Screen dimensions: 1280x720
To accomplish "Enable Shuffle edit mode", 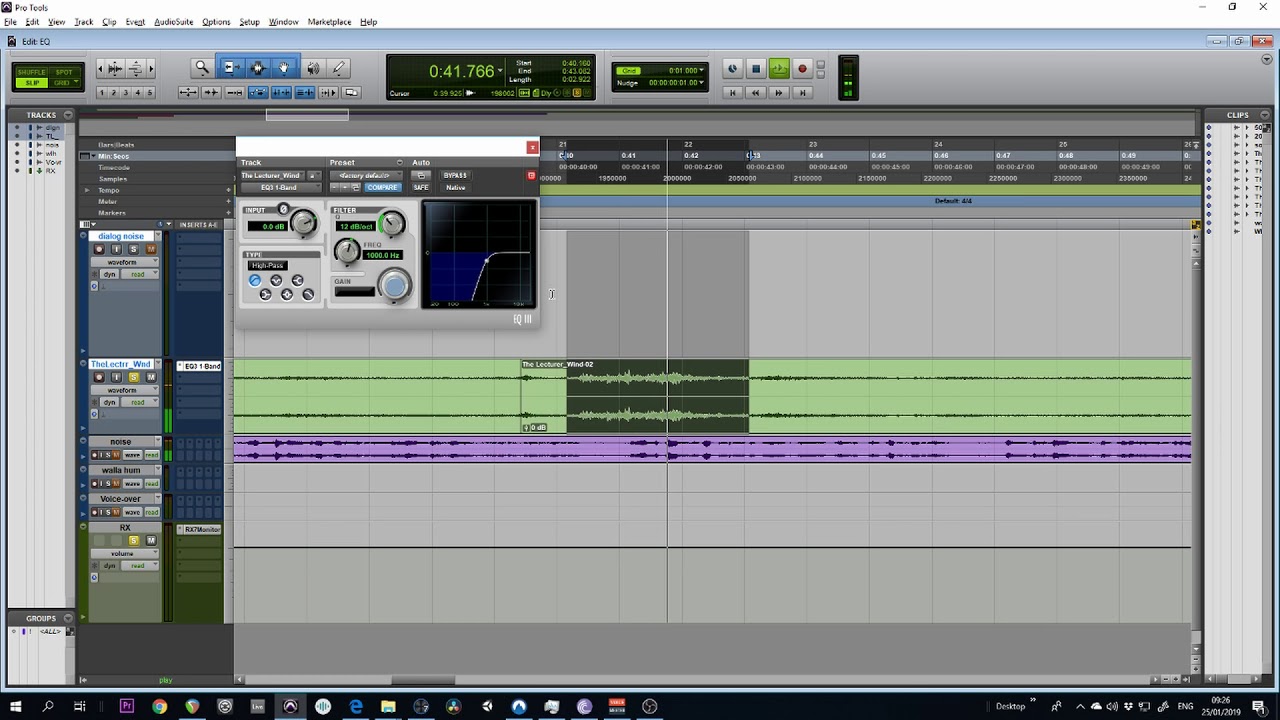I will (31, 72).
